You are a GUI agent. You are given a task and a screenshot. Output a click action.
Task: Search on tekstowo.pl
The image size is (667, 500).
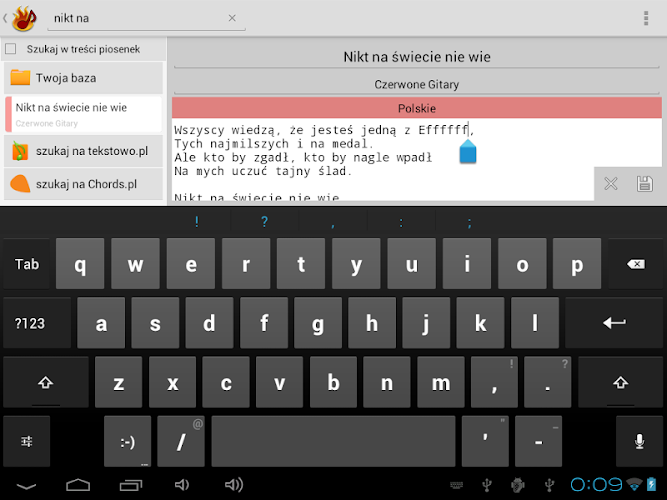[x=83, y=151]
